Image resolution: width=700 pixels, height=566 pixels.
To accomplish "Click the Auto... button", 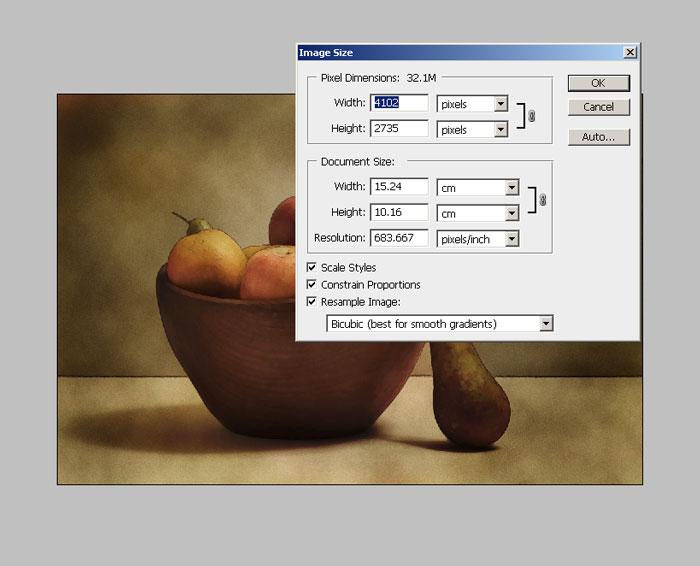I will tap(599, 137).
